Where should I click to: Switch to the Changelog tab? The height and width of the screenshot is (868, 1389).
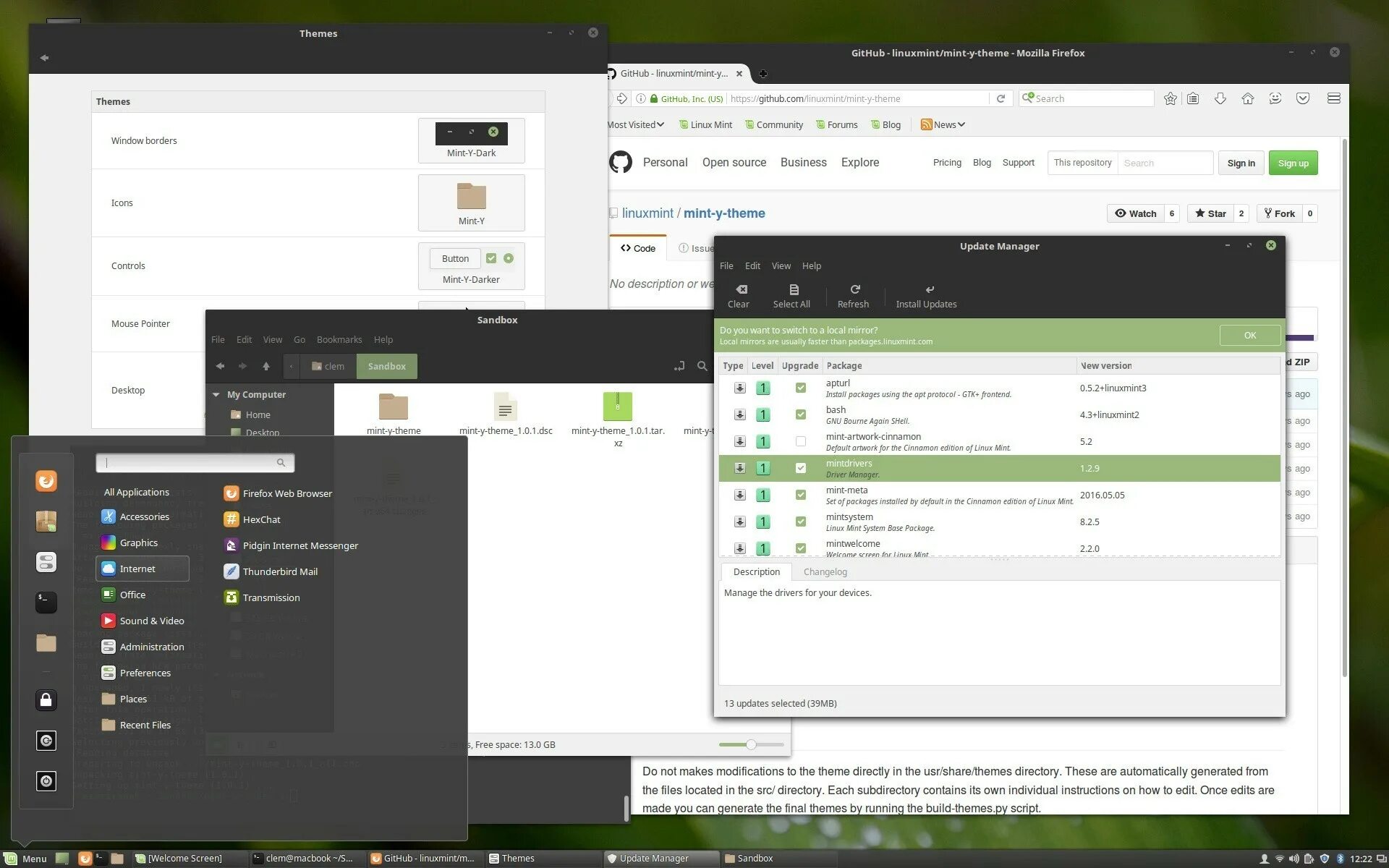(825, 571)
